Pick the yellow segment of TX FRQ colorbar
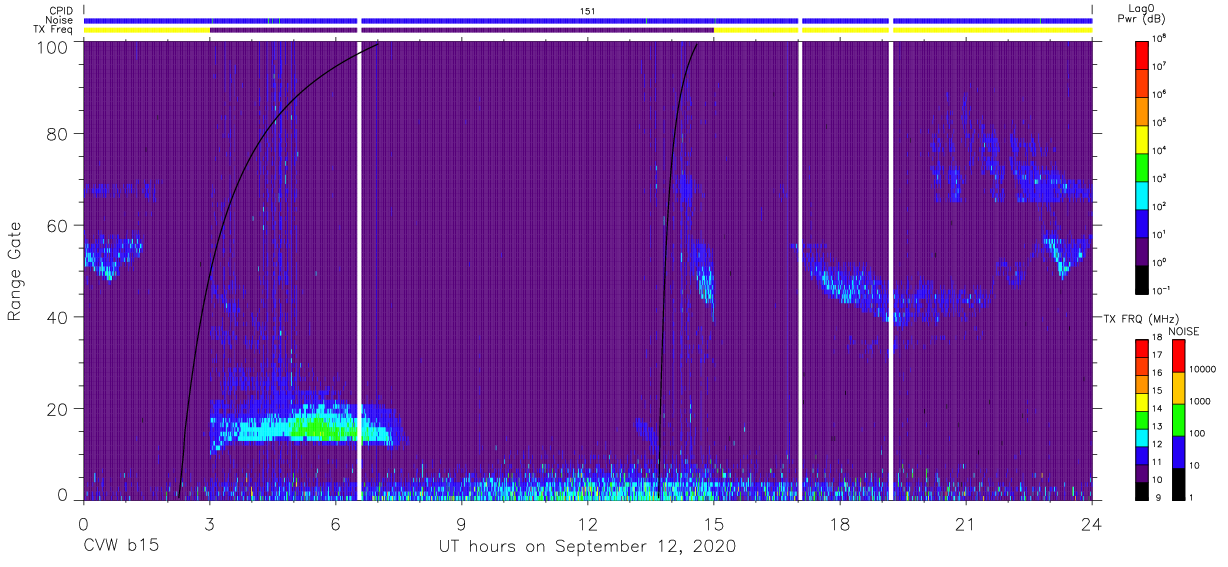The width and height of the screenshot is (1228, 567). pos(1142,401)
